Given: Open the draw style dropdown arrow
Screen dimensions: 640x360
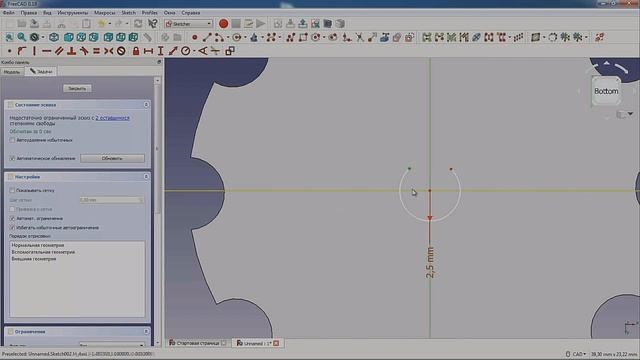Looking at the screenshot, I should [43, 38].
